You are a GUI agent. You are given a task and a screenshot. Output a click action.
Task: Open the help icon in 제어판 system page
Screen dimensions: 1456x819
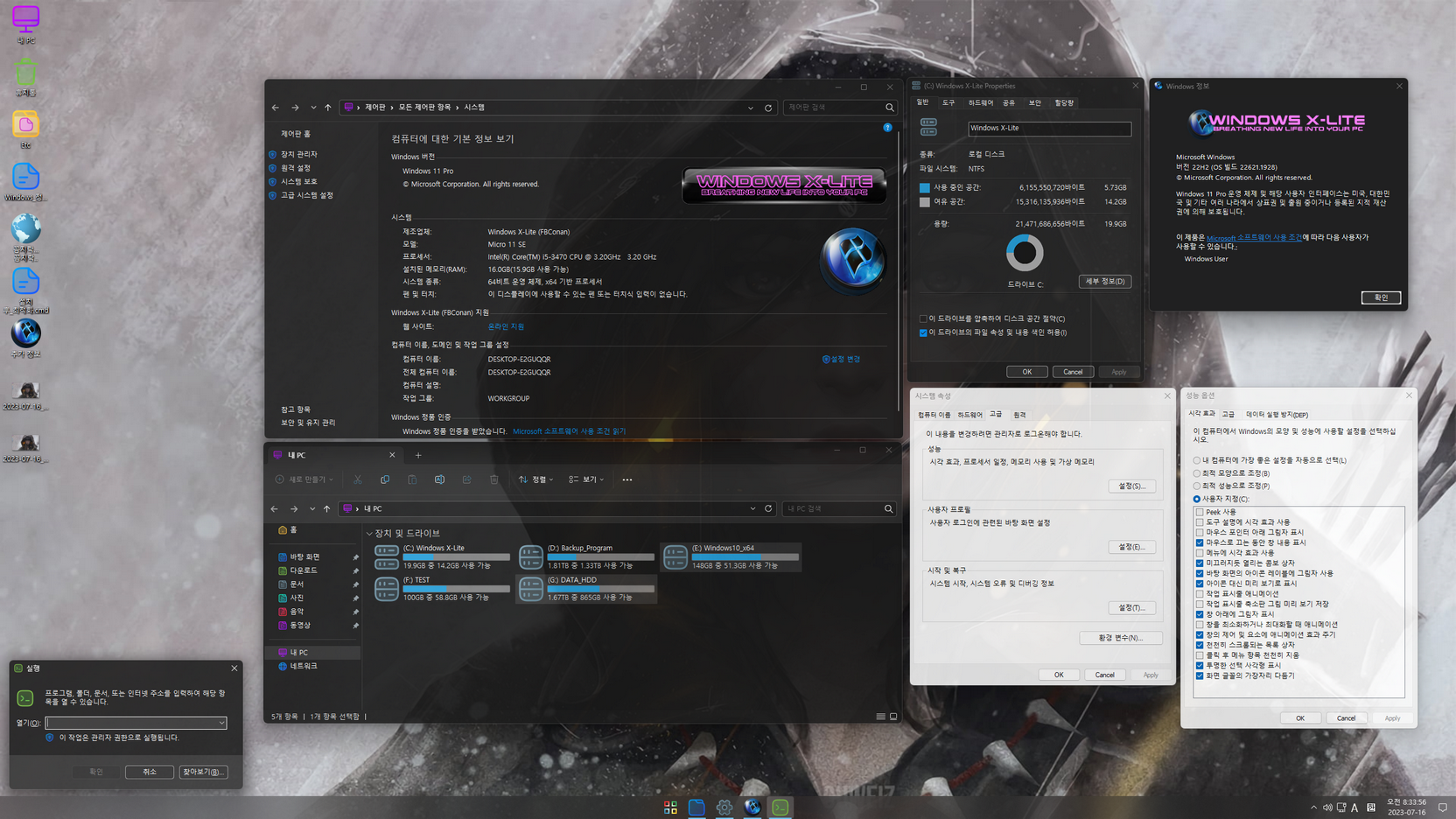coord(887,128)
